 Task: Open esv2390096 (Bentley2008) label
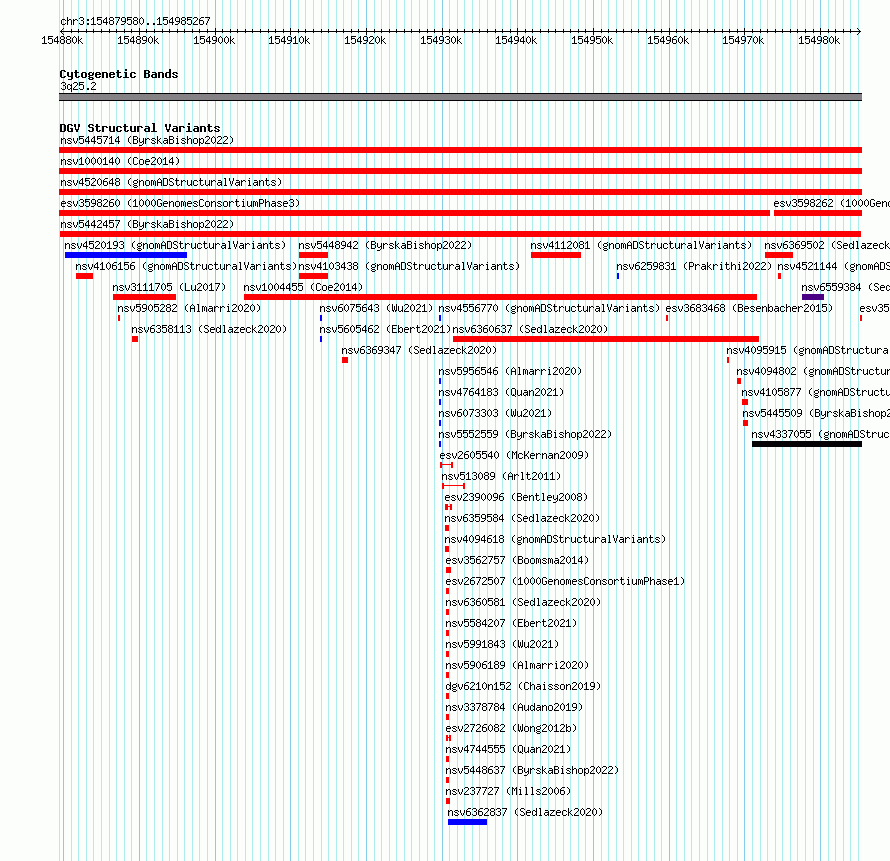click(x=516, y=497)
